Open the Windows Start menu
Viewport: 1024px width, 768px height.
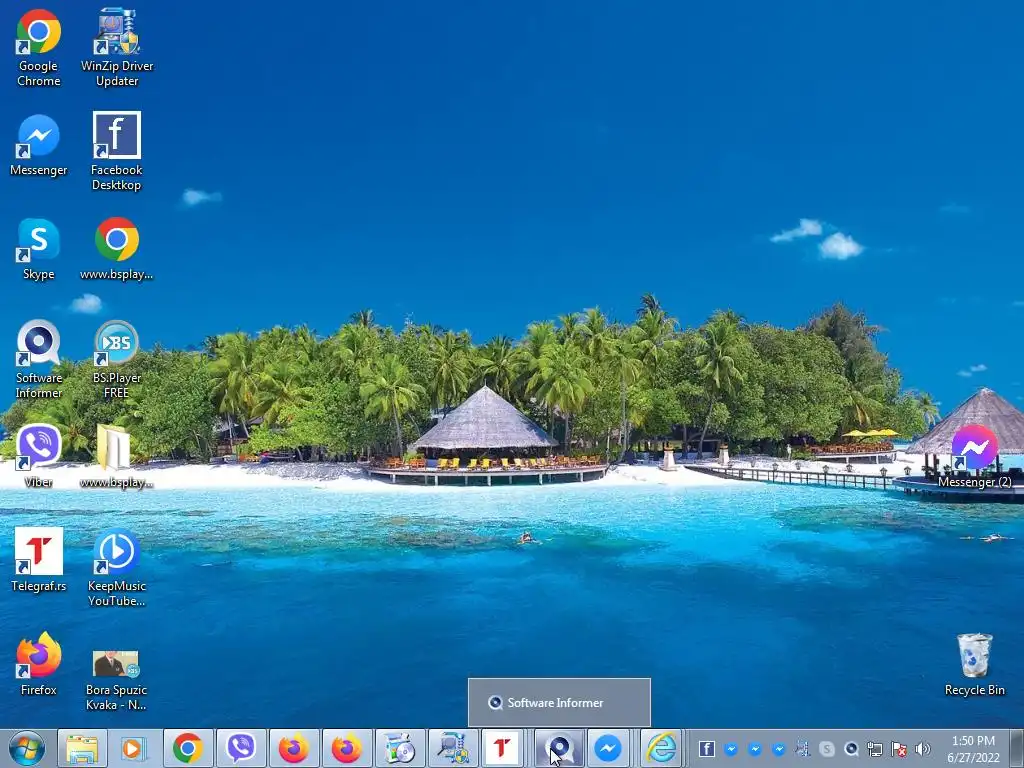tap(27, 748)
